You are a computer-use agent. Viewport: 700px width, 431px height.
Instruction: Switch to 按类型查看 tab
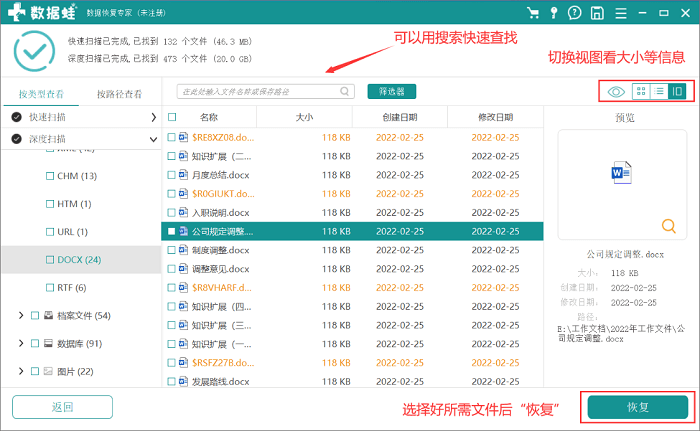41,94
